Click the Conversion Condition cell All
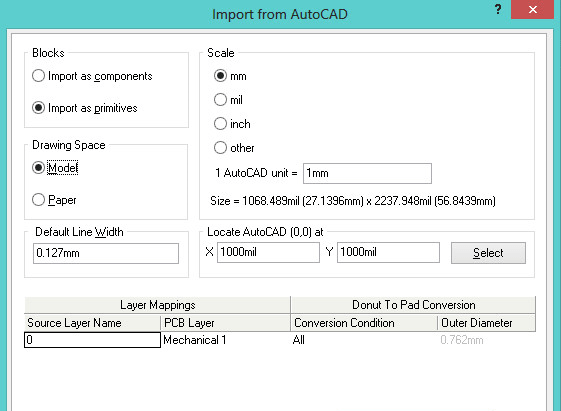The image size is (561, 411). point(364,340)
